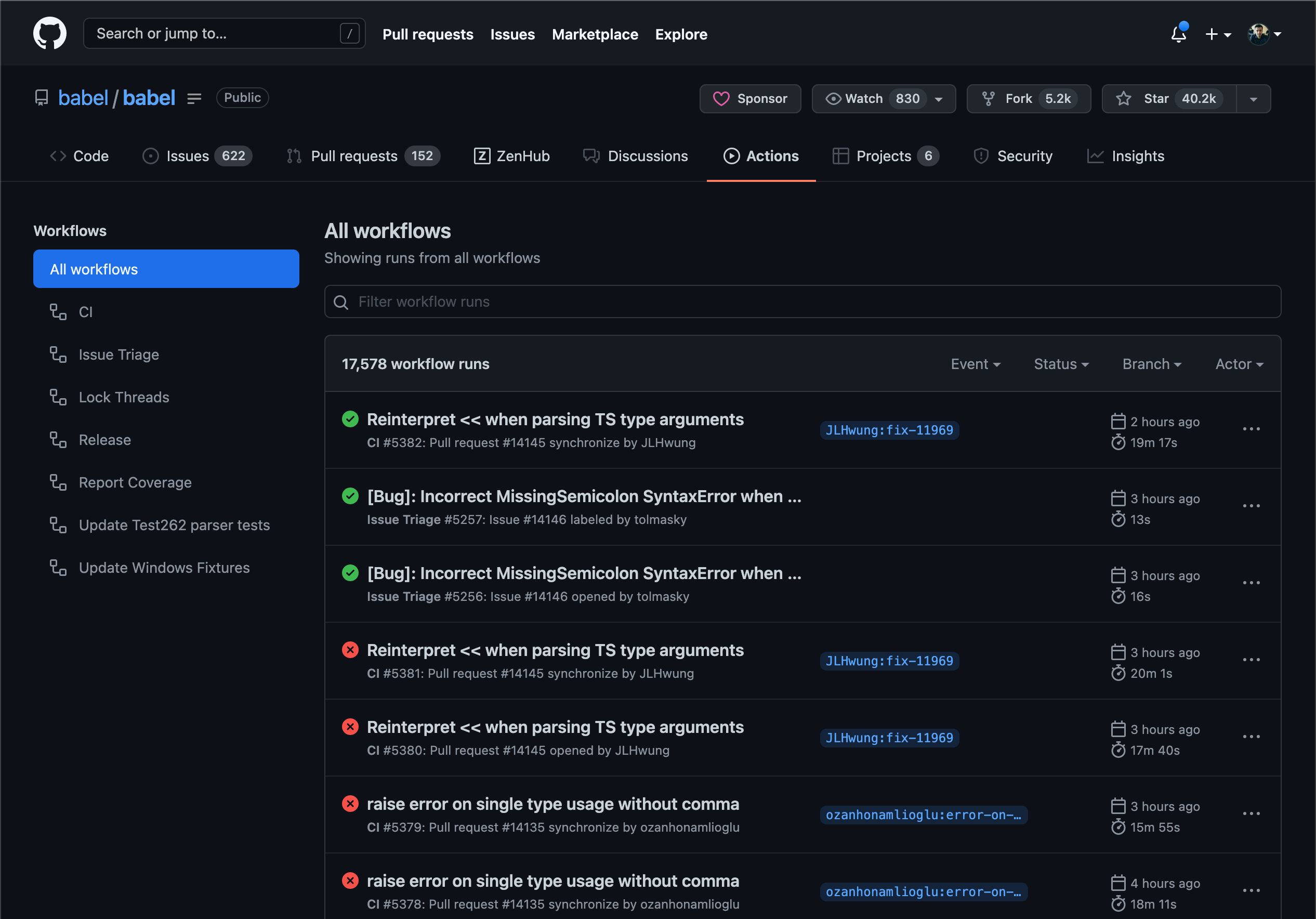This screenshot has width=1316, height=919.
Task: Switch to the Issues tab
Action: point(197,156)
